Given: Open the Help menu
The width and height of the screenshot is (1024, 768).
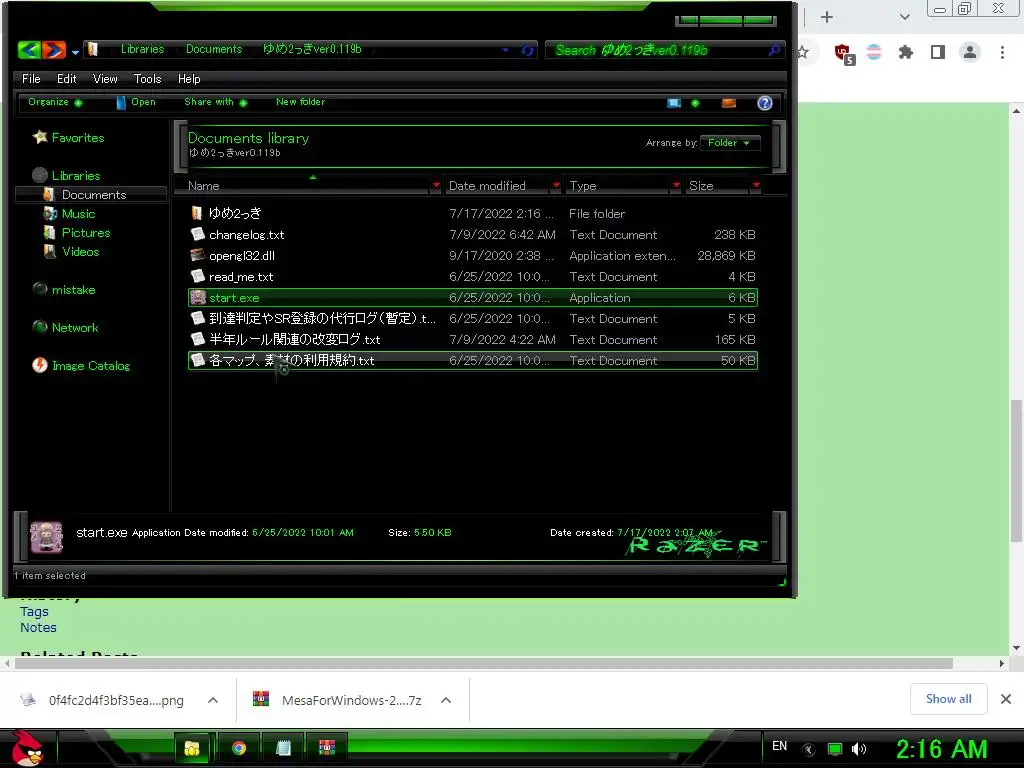Looking at the screenshot, I should [189, 78].
